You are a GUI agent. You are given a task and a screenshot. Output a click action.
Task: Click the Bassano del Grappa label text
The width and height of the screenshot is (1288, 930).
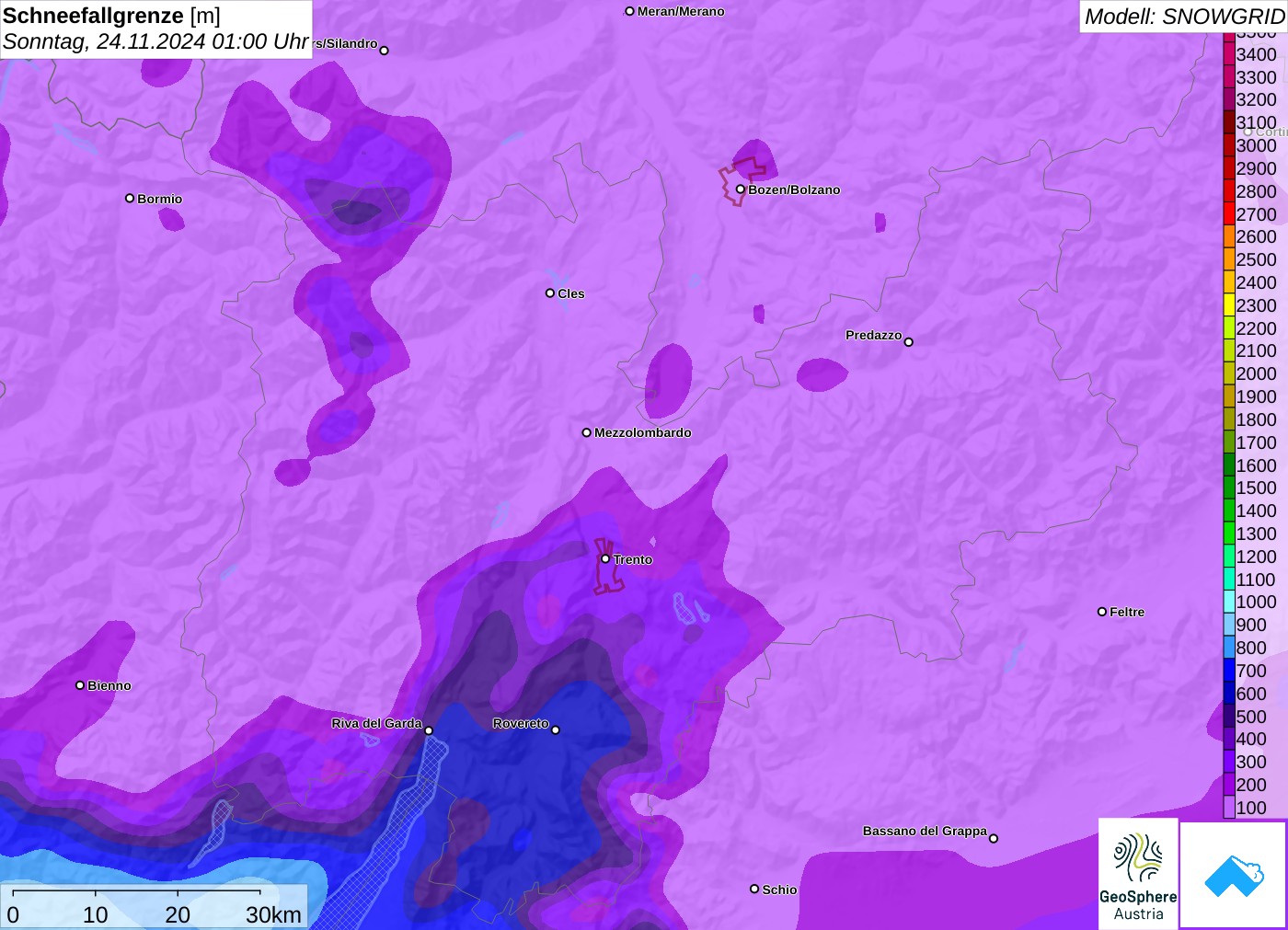coord(925,831)
